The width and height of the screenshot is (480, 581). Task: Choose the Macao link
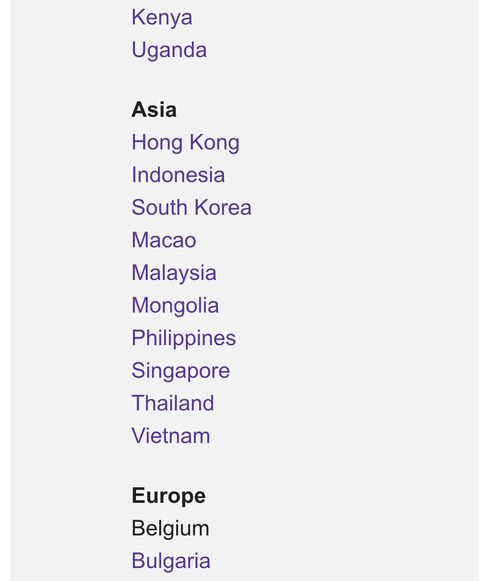click(x=164, y=240)
